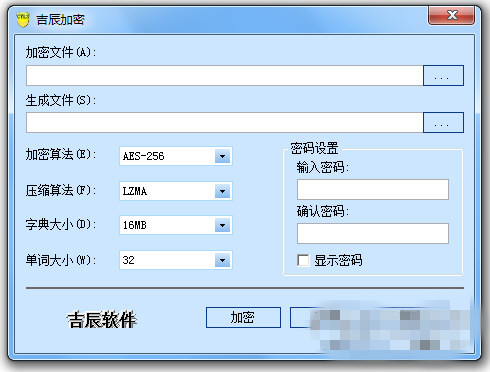Click the 生成文件(S) label
Image resolution: width=490 pixels, height=372 pixels.
coord(61,100)
